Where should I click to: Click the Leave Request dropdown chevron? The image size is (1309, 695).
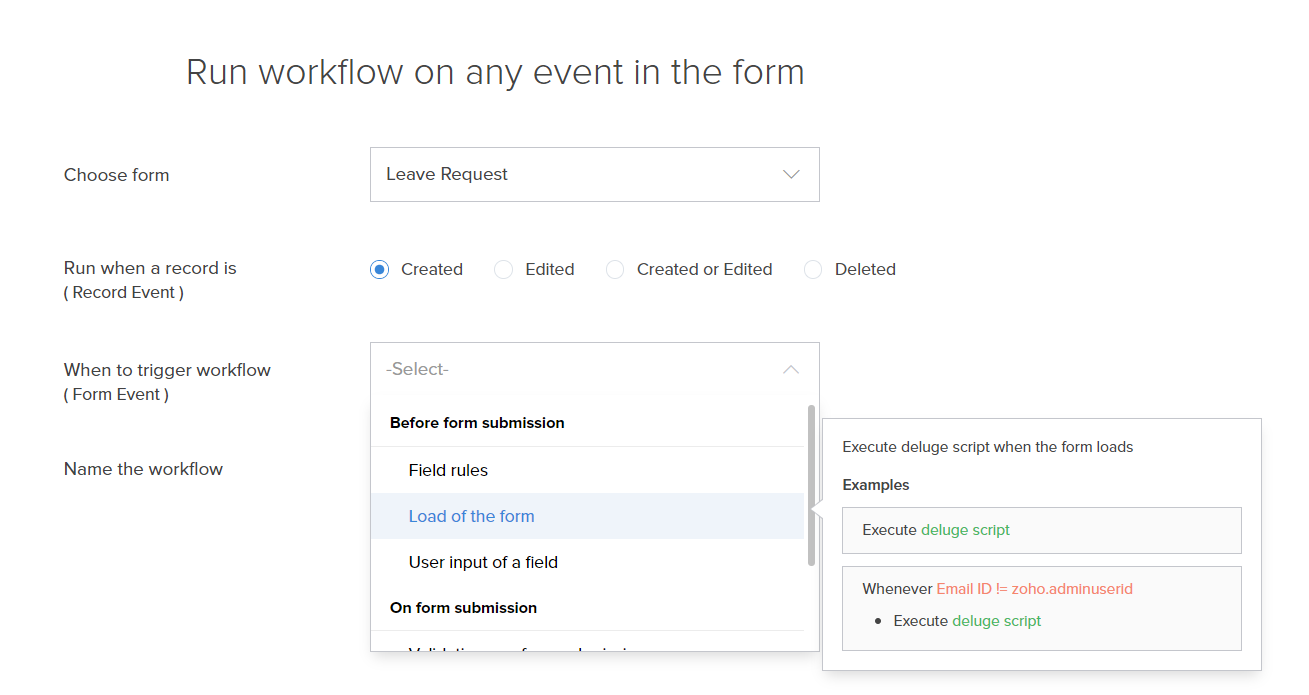click(791, 175)
